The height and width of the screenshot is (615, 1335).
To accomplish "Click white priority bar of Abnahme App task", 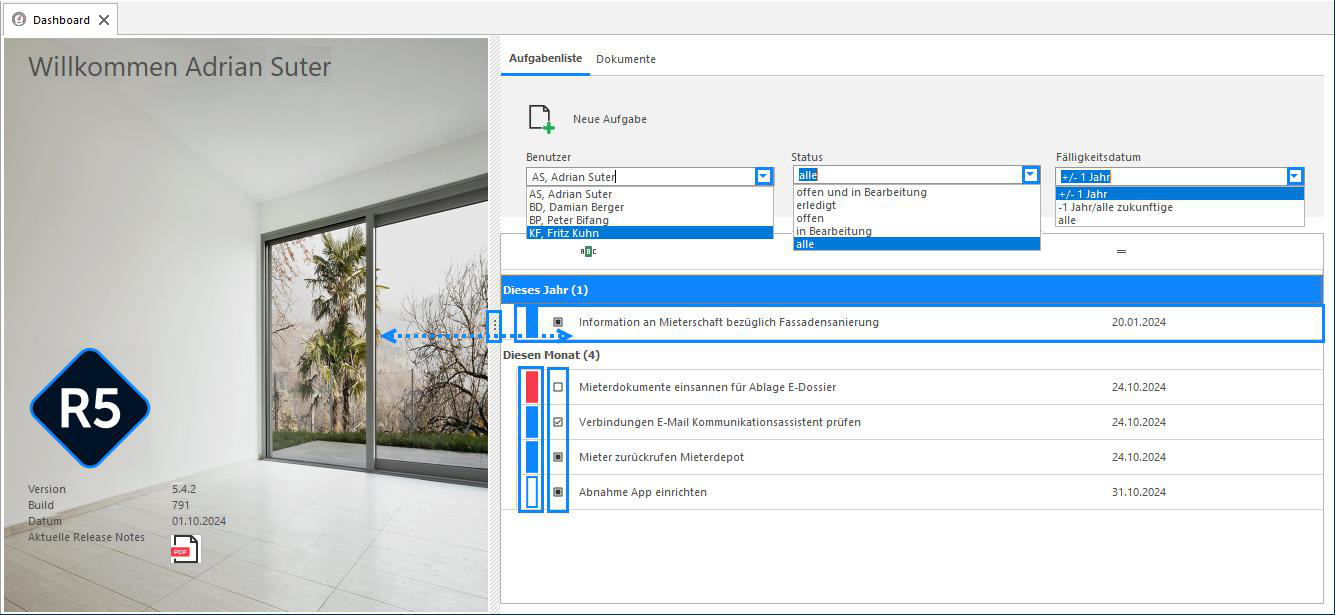I will [532, 492].
